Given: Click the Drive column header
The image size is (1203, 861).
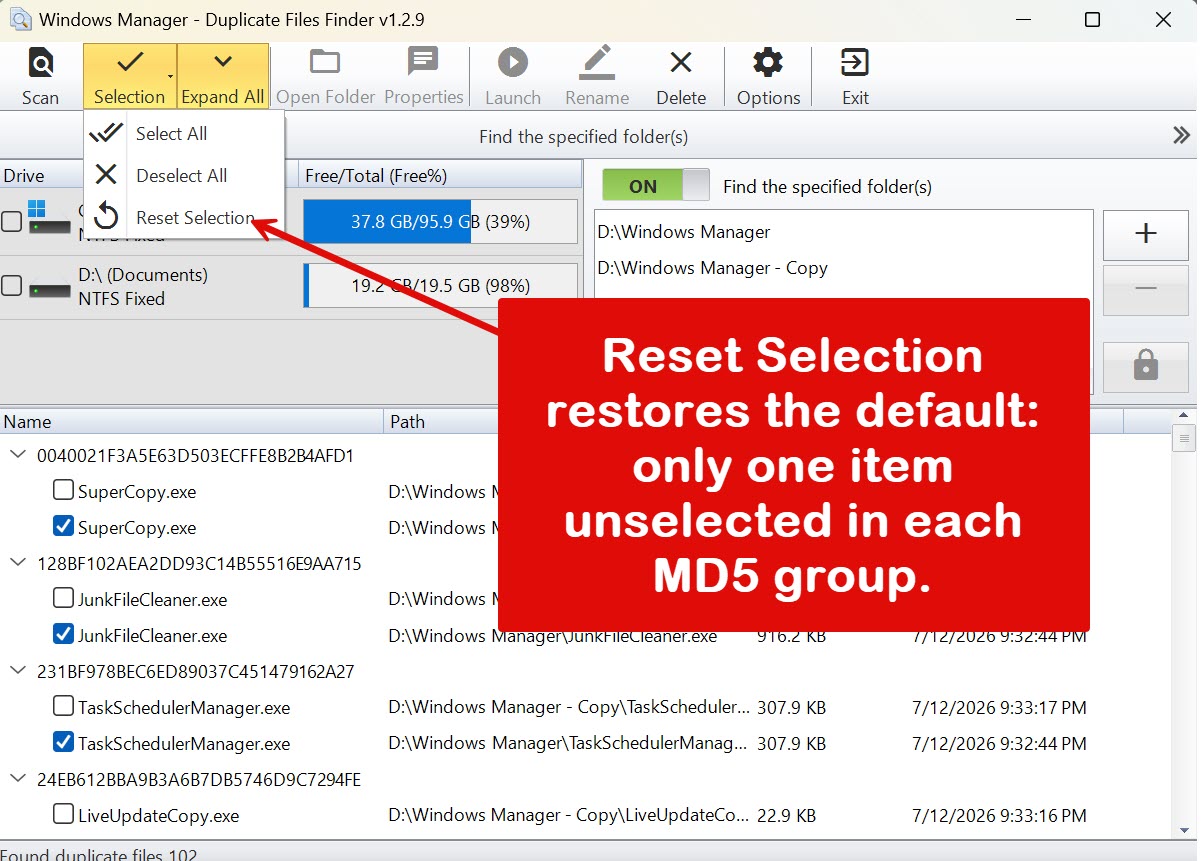Looking at the screenshot, I should point(42,176).
